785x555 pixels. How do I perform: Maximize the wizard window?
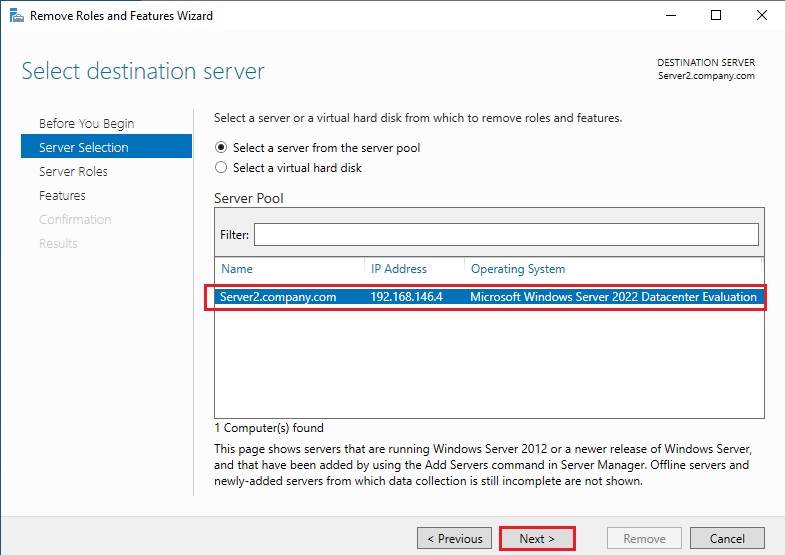click(x=716, y=16)
